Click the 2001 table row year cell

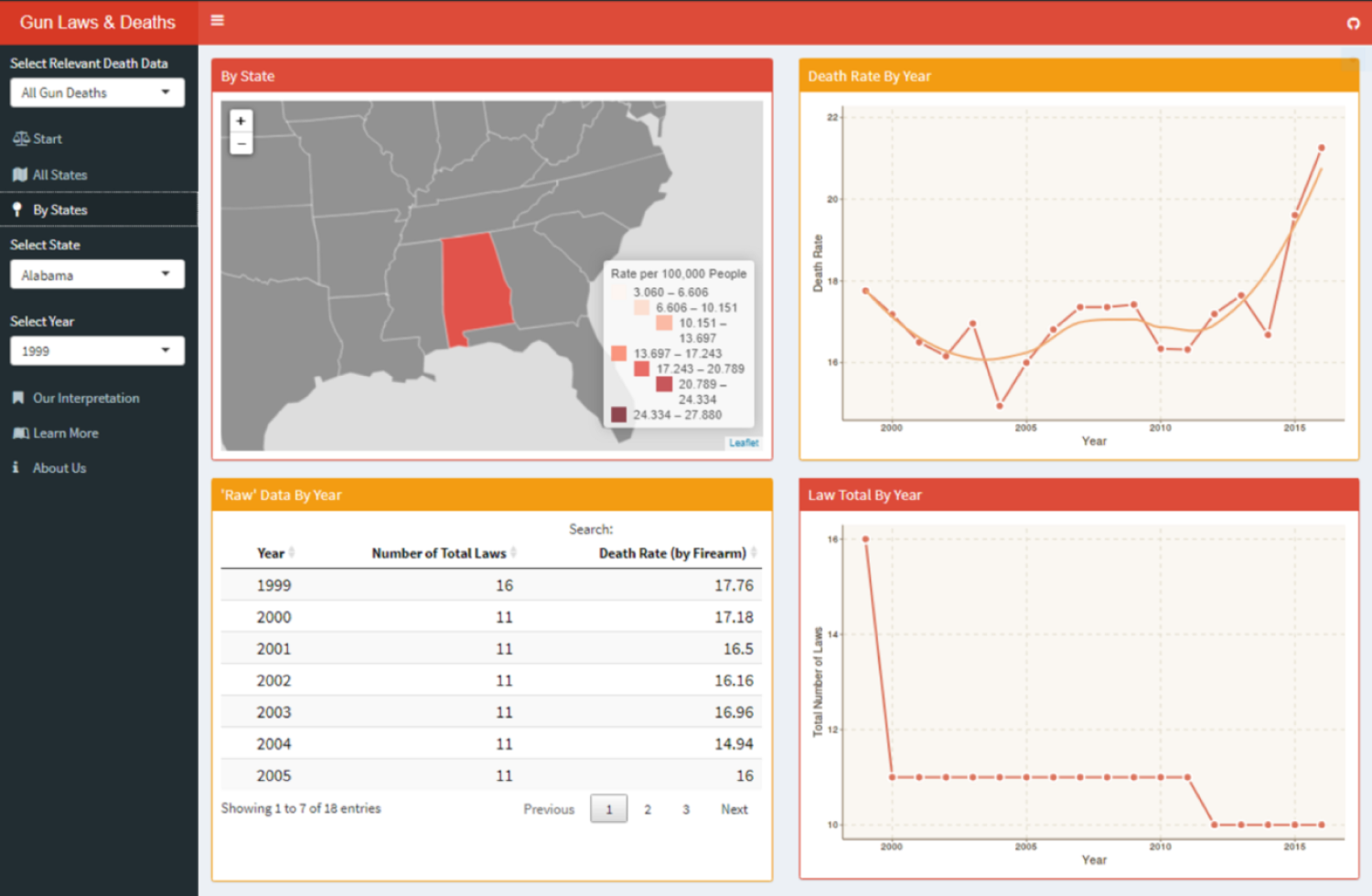(x=273, y=648)
